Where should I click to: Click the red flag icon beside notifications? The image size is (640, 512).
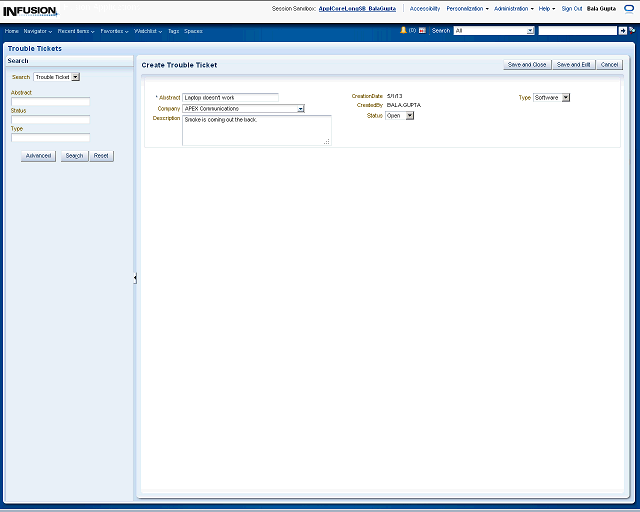[422, 31]
